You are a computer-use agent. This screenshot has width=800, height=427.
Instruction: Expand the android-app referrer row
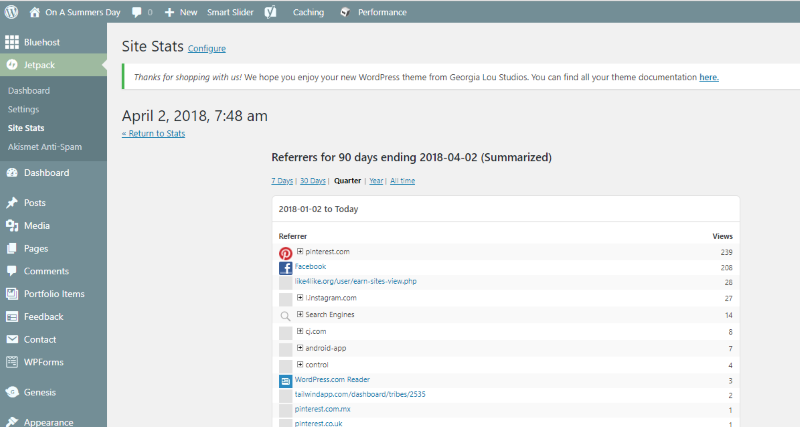point(300,348)
